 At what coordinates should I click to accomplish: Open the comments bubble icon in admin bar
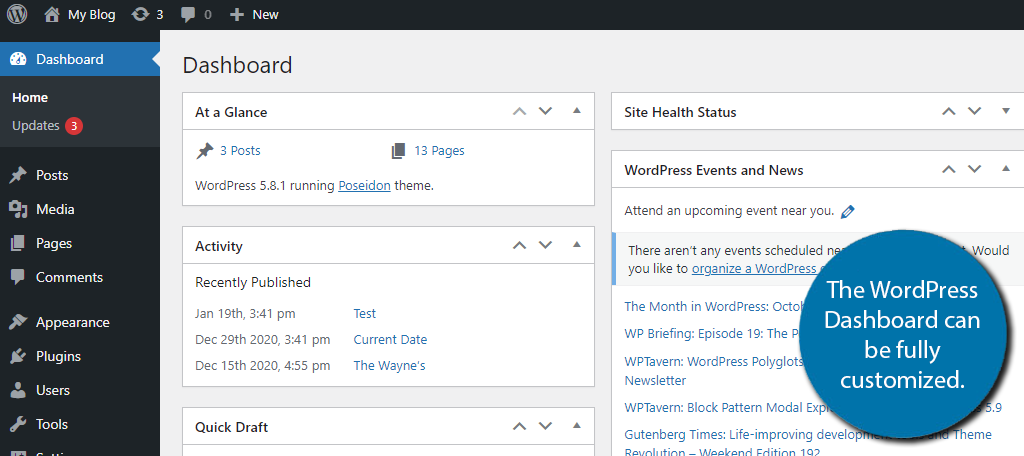188,14
